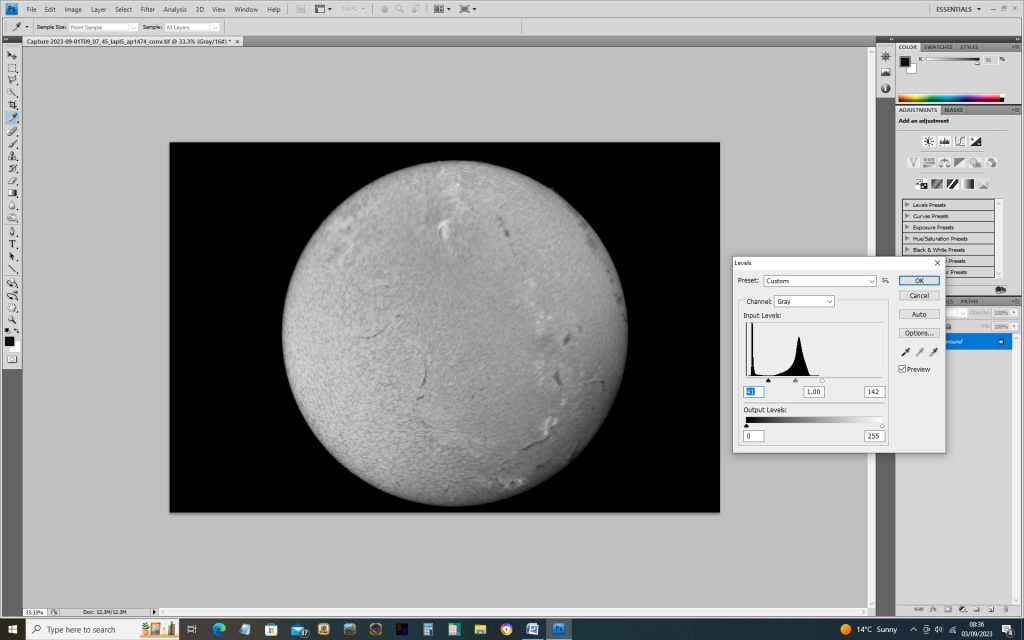Pick the black point eyedropper in Levels

point(905,352)
